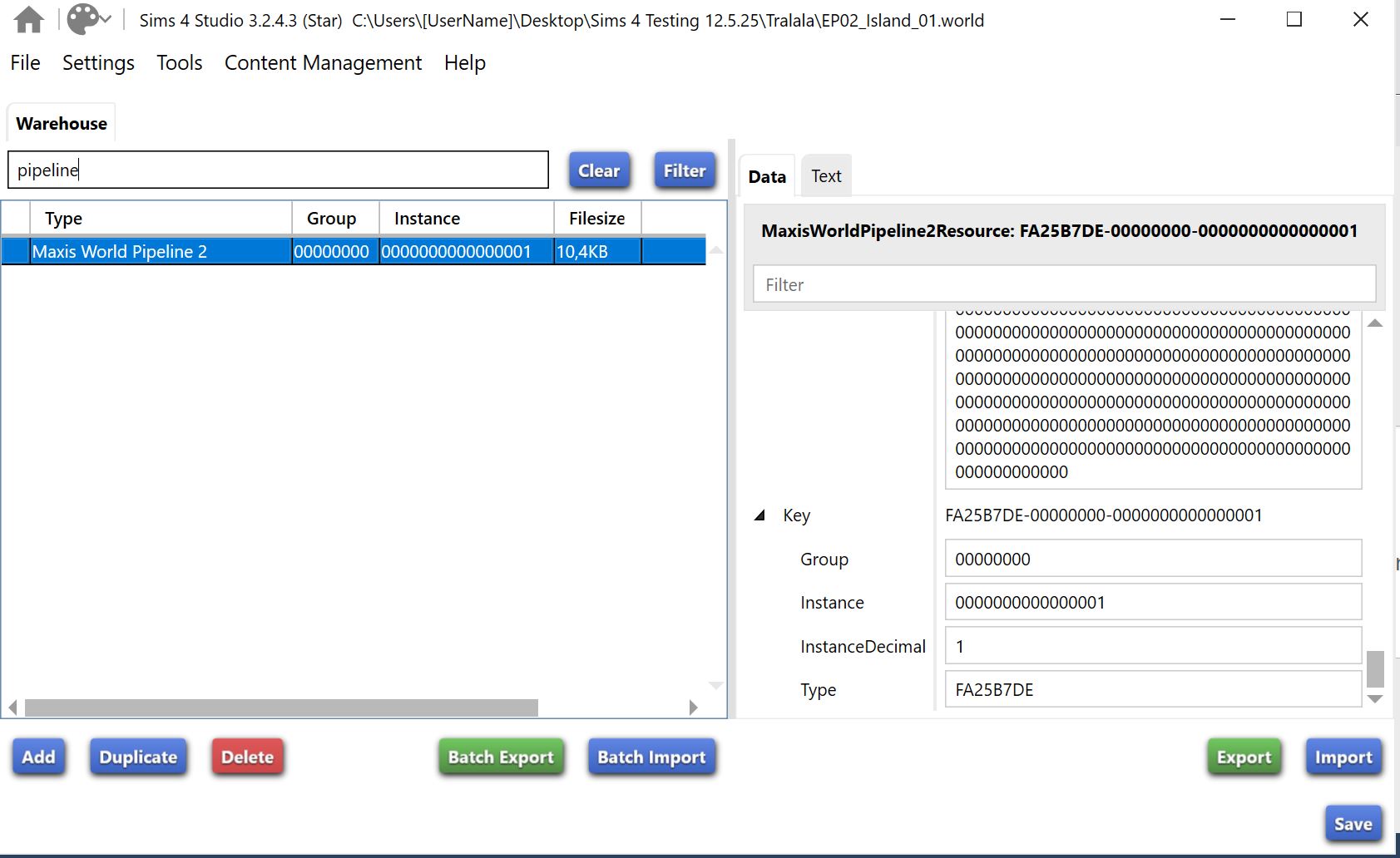The width and height of the screenshot is (1400, 858).
Task: Click the properties panel scroll down arrow
Action: point(1375,699)
